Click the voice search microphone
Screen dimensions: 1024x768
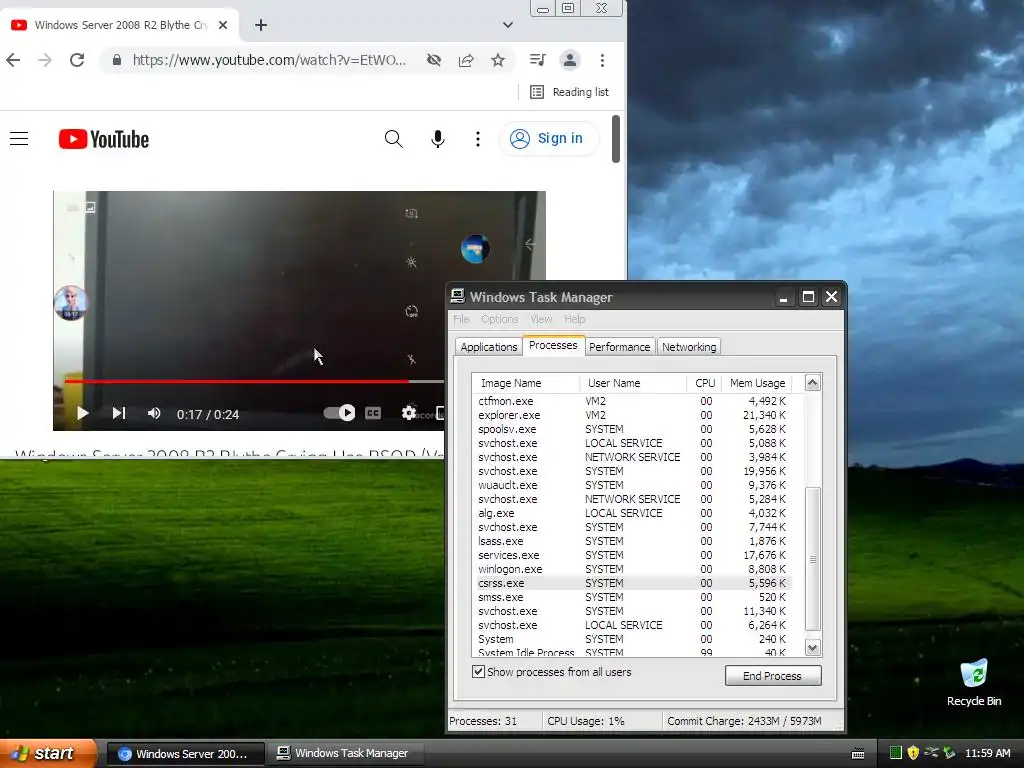pos(438,138)
